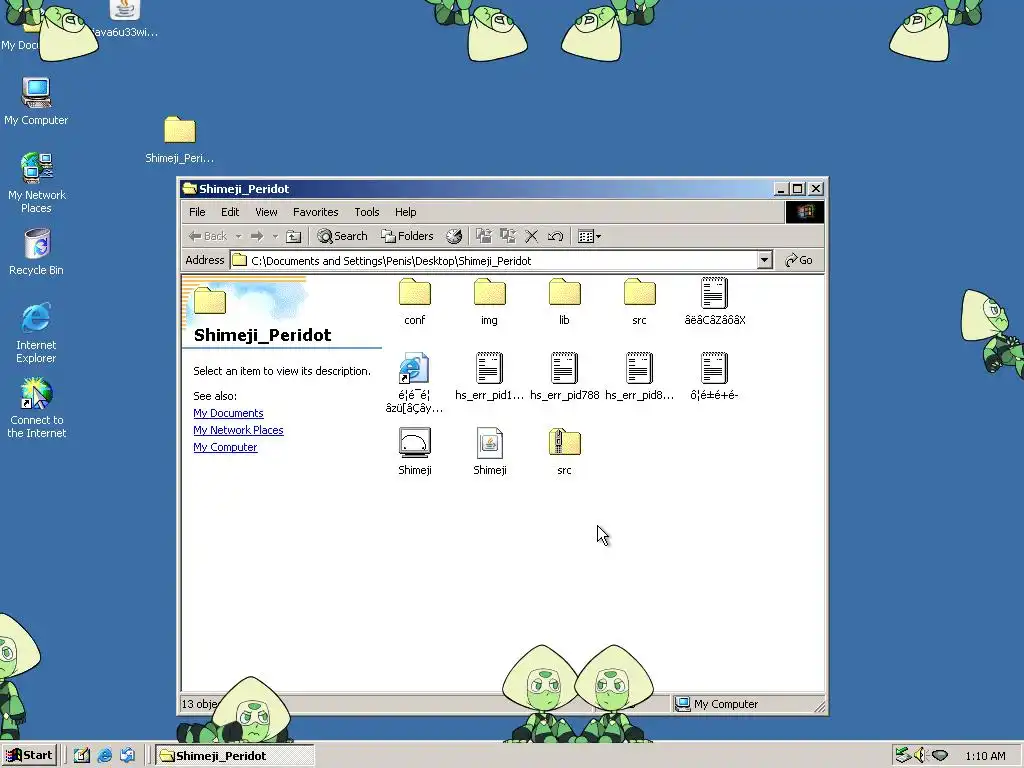Open the Tools menu
1024x768 pixels.
click(x=366, y=212)
